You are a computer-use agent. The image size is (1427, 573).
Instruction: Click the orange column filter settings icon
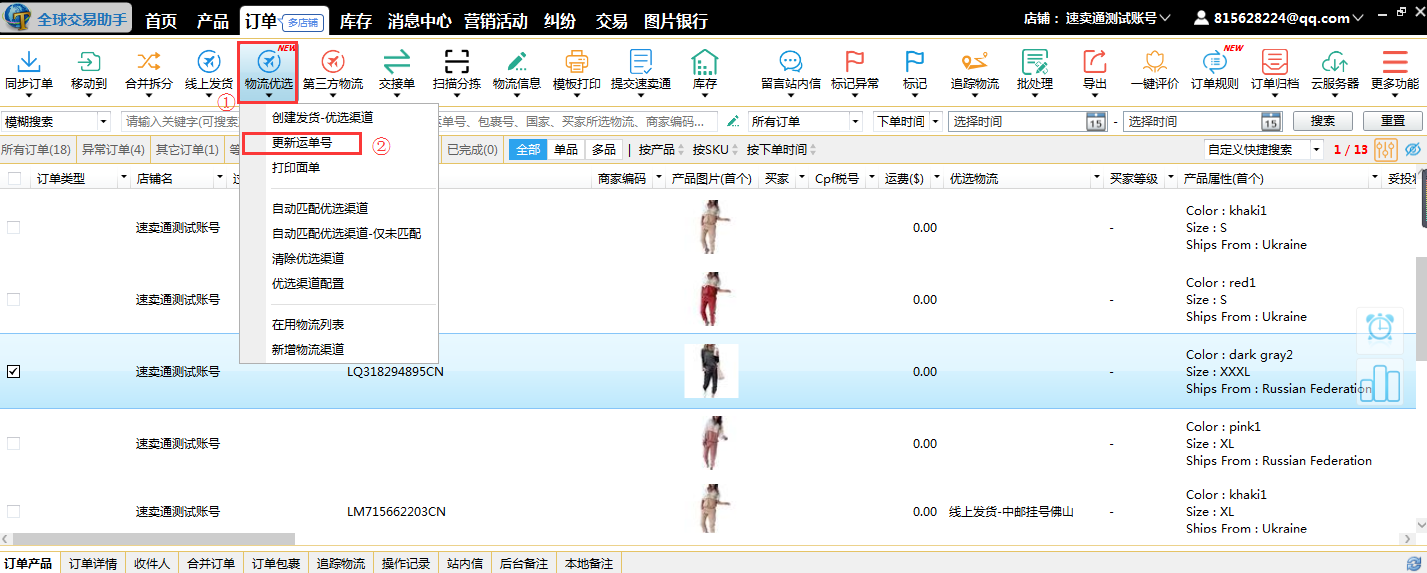pos(1386,150)
